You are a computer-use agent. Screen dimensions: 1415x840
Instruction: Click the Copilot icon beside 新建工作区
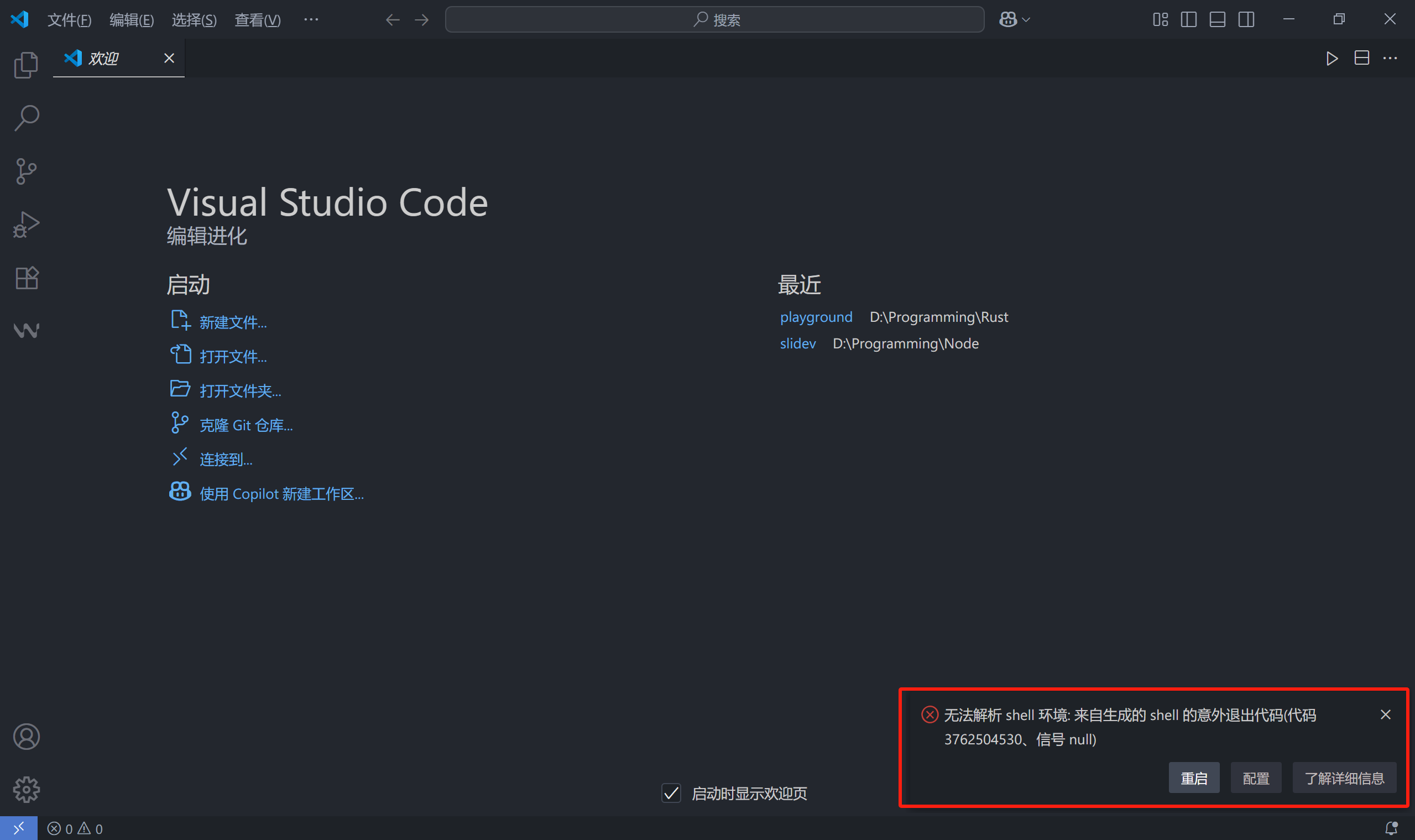(x=180, y=491)
